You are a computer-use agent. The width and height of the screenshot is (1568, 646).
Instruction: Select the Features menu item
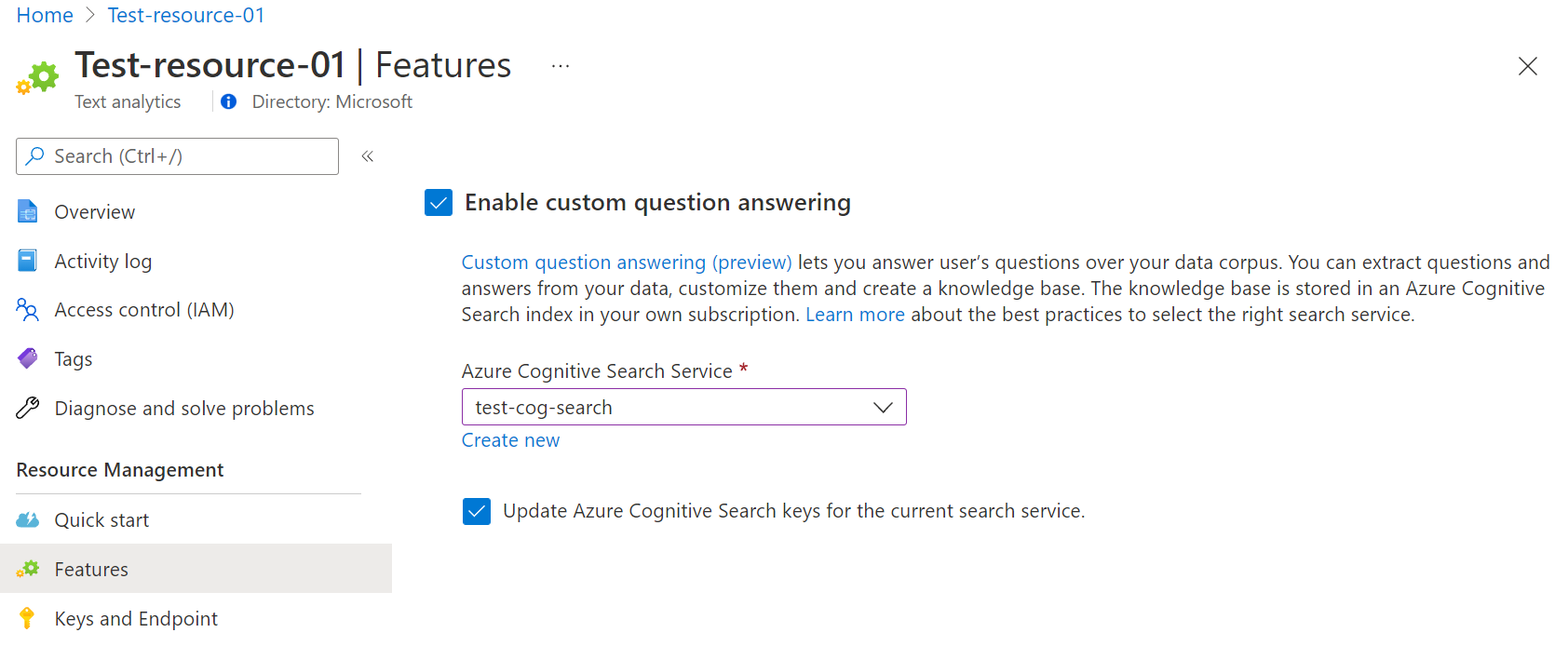(x=91, y=569)
